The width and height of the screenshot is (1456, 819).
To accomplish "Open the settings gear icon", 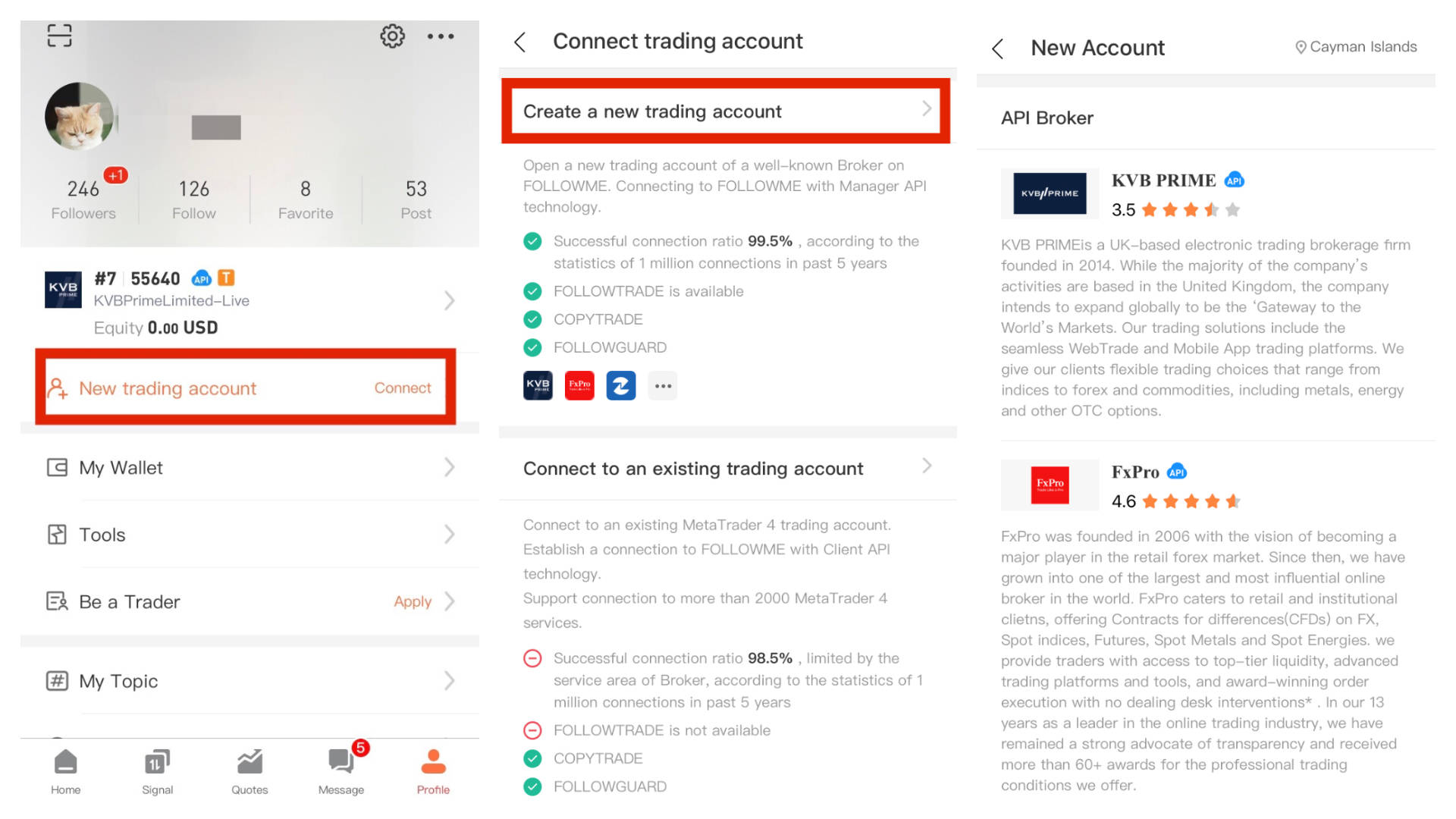I will tap(392, 36).
